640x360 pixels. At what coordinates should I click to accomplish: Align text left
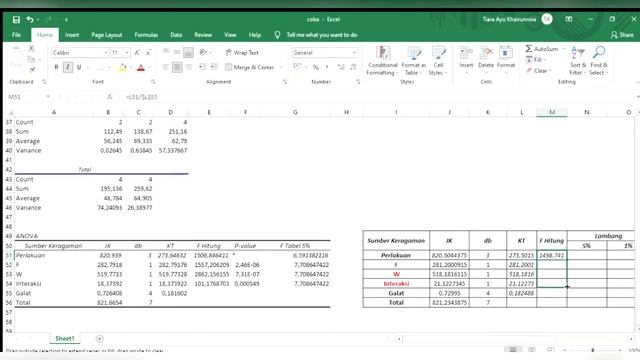point(166,67)
